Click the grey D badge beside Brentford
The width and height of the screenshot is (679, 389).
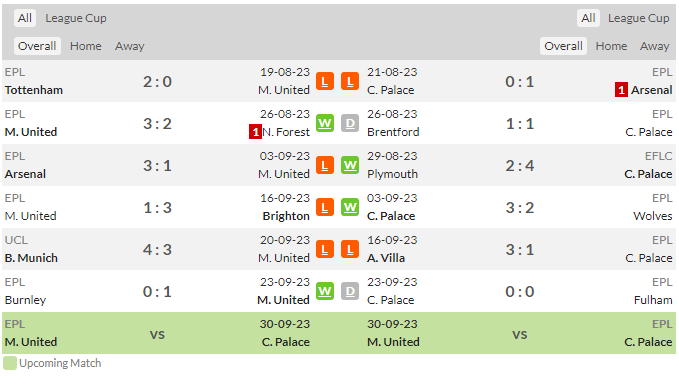pos(350,123)
